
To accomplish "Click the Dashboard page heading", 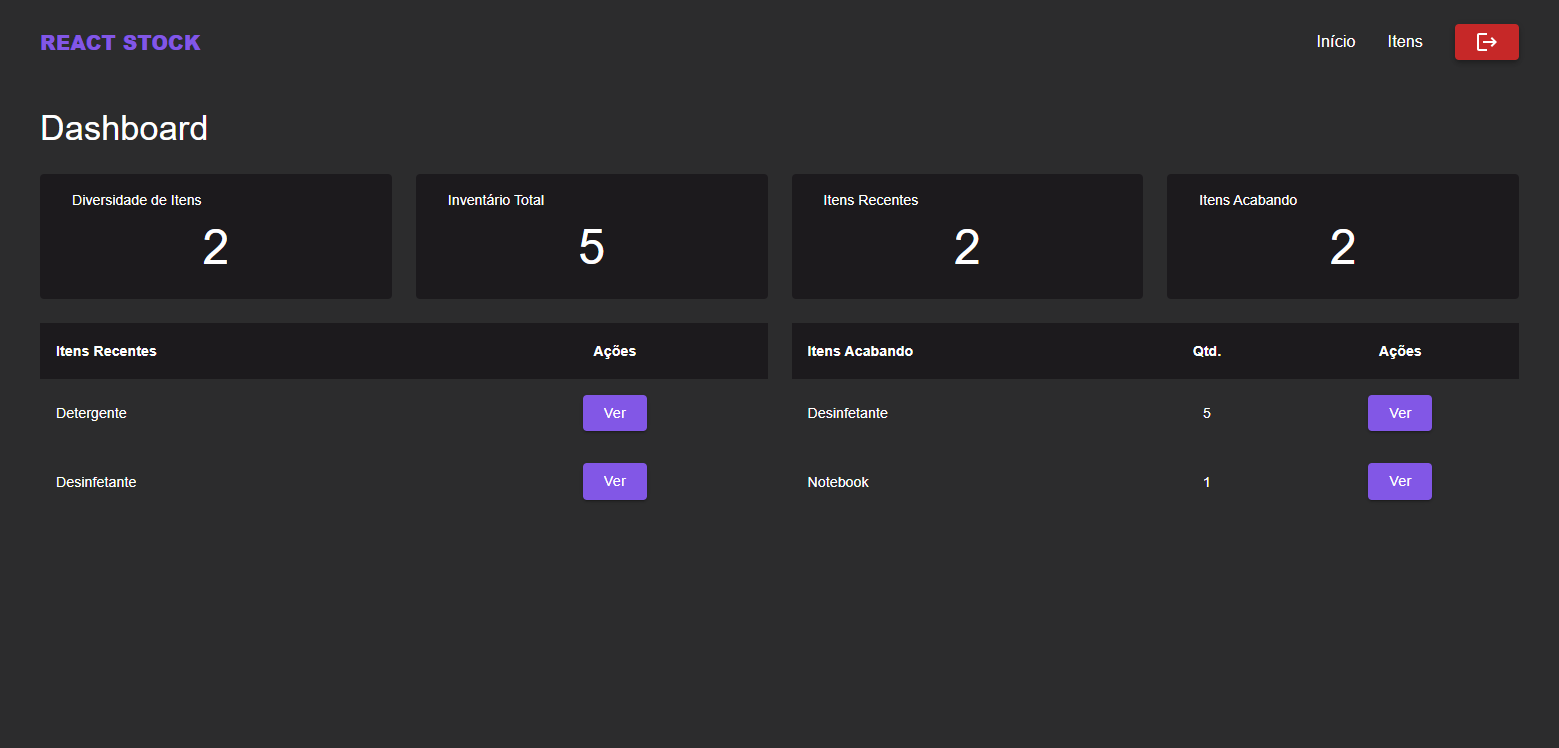I will [x=124, y=128].
